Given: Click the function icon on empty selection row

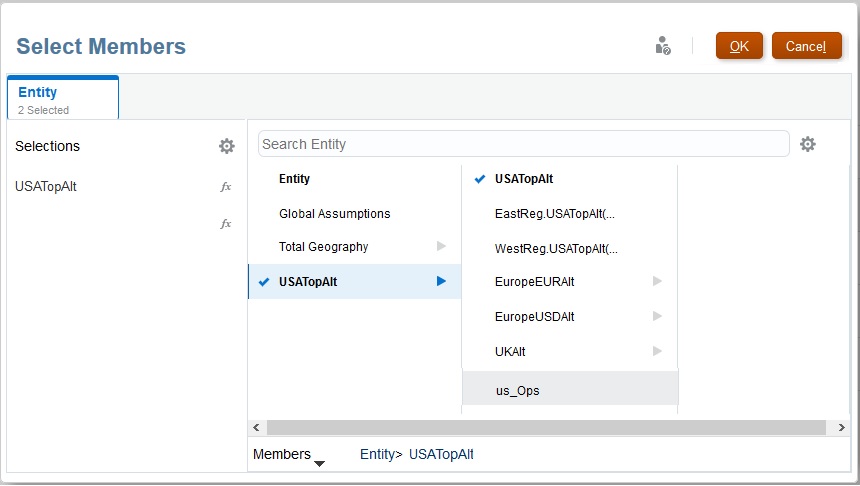Looking at the screenshot, I should pos(226,224).
